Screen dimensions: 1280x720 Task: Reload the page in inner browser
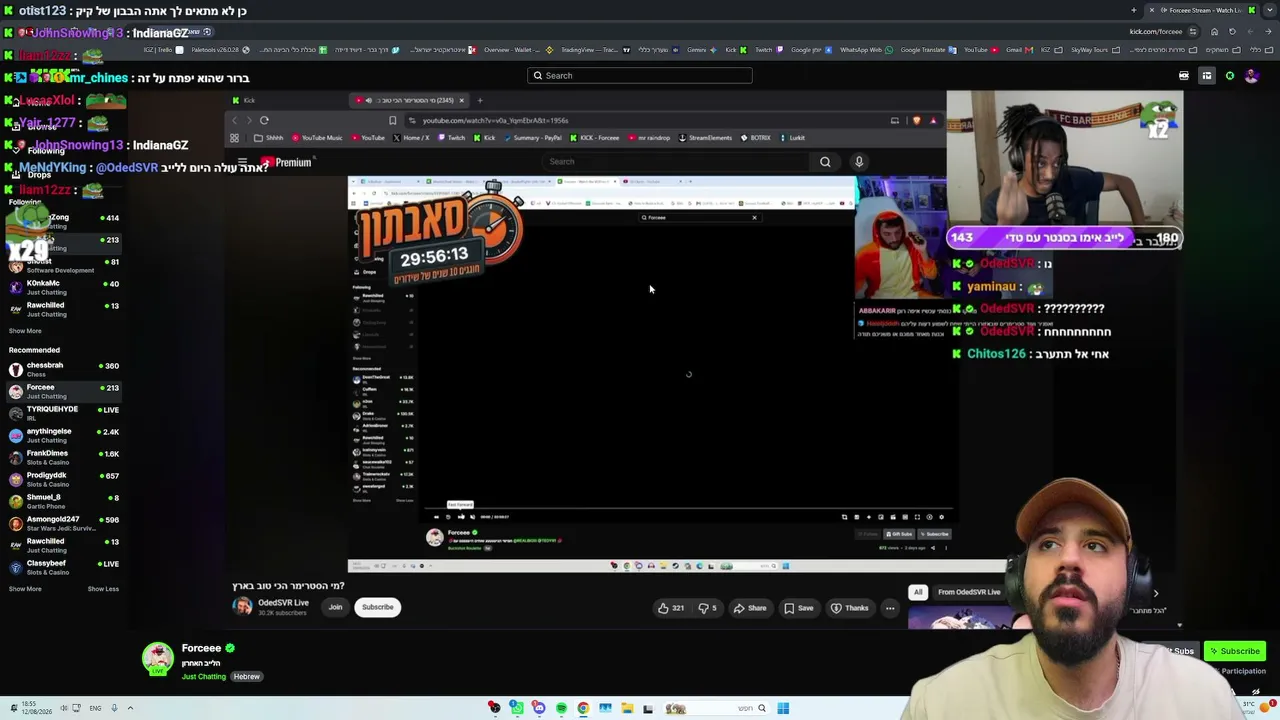(x=264, y=121)
